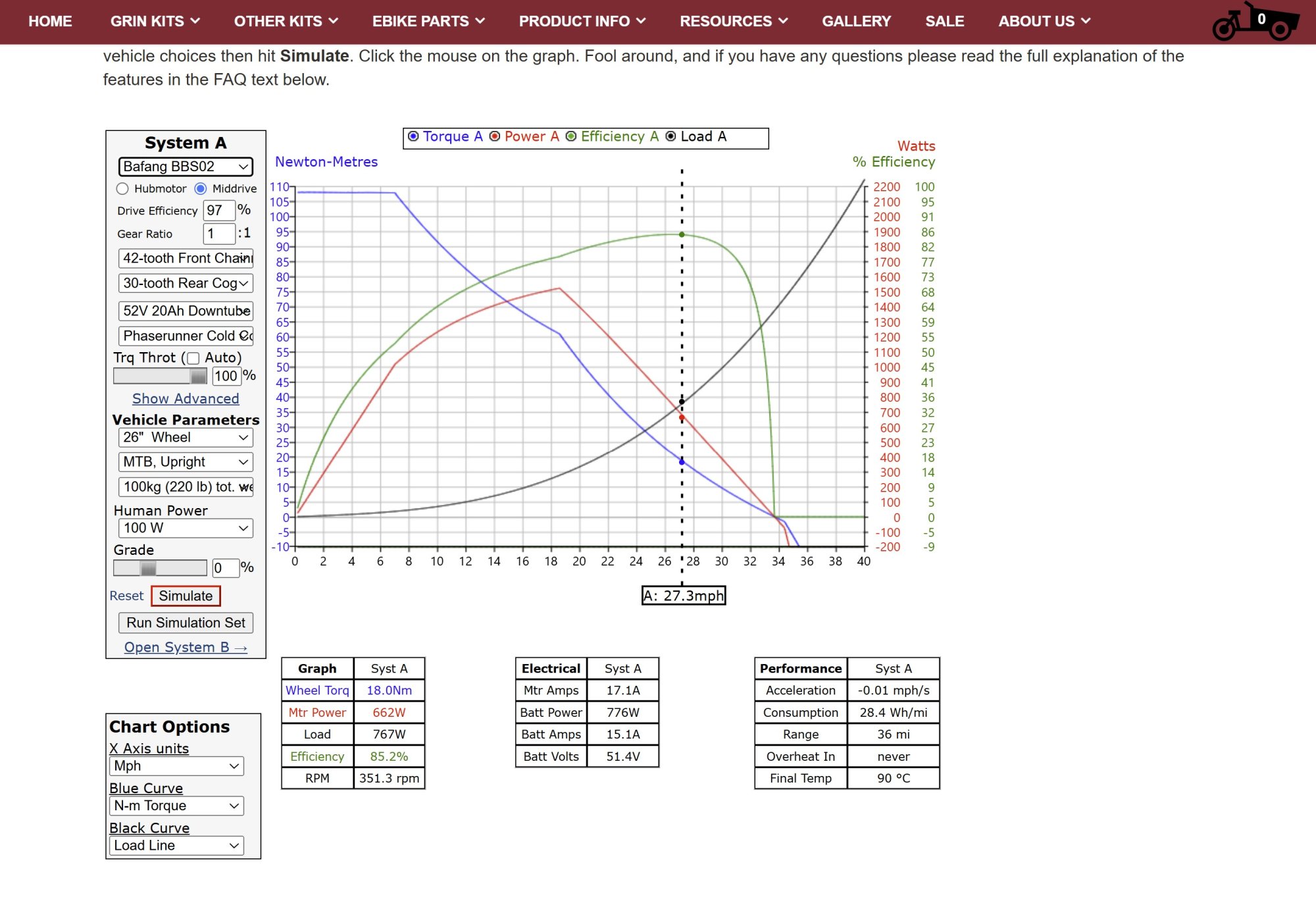Click the blue torque marker on the cursor line
1316x907 pixels.
(682, 462)
